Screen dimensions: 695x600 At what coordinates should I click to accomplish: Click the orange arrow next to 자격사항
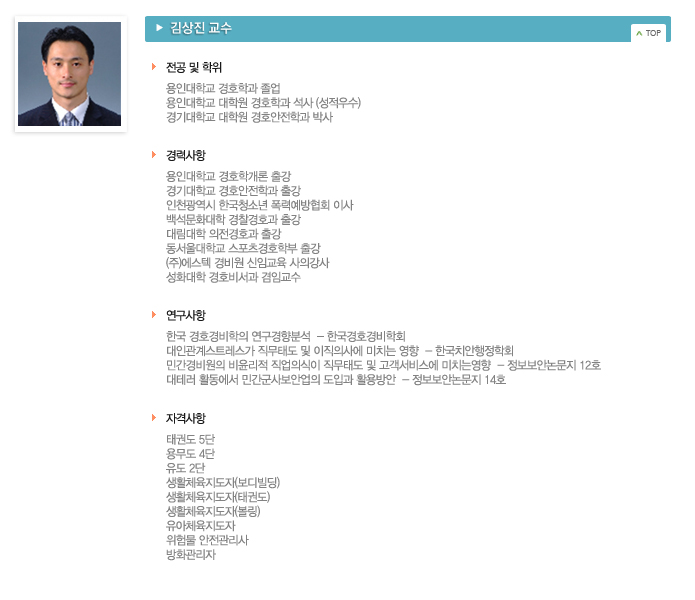[x=154, y=417]
